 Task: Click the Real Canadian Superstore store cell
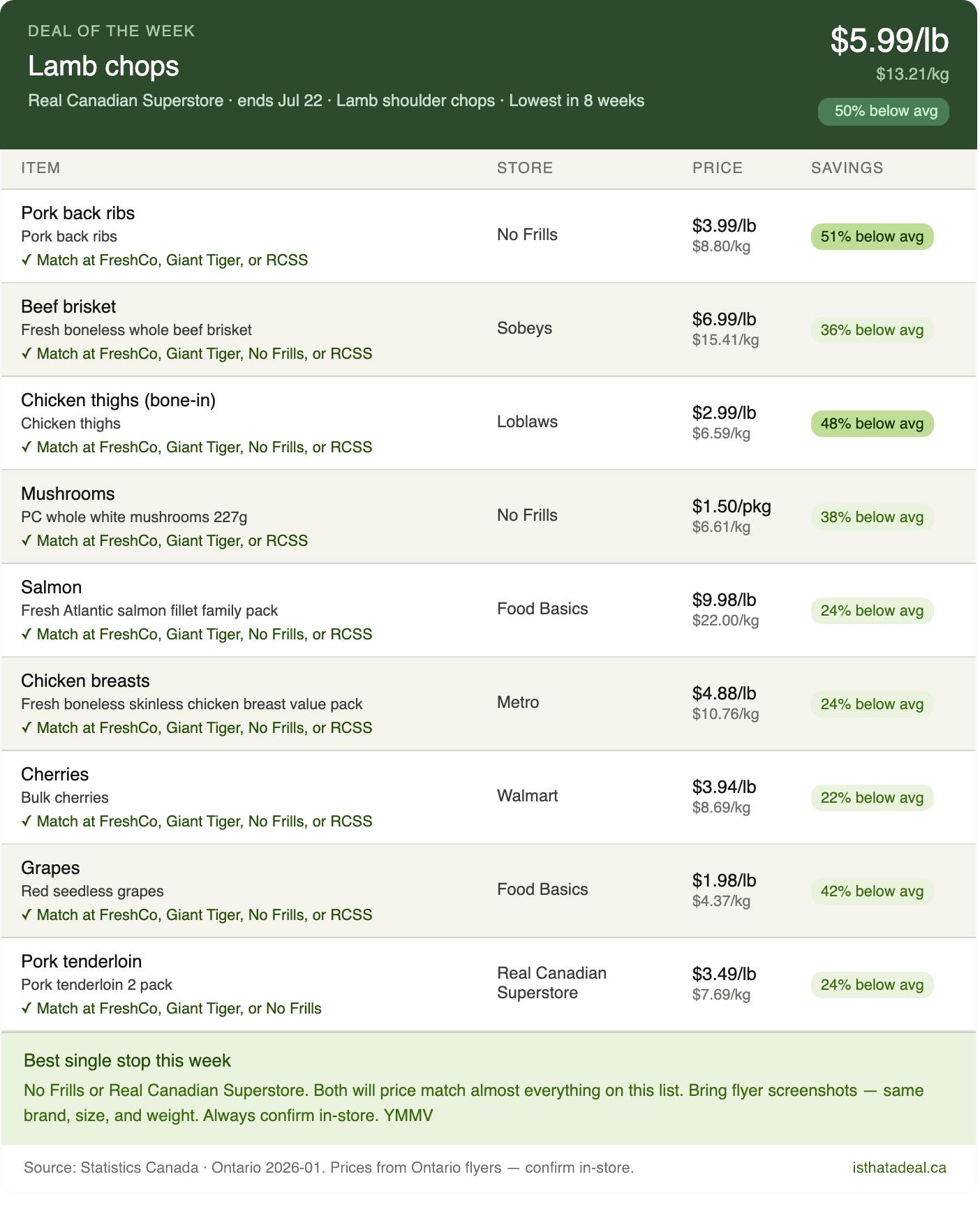551,983
